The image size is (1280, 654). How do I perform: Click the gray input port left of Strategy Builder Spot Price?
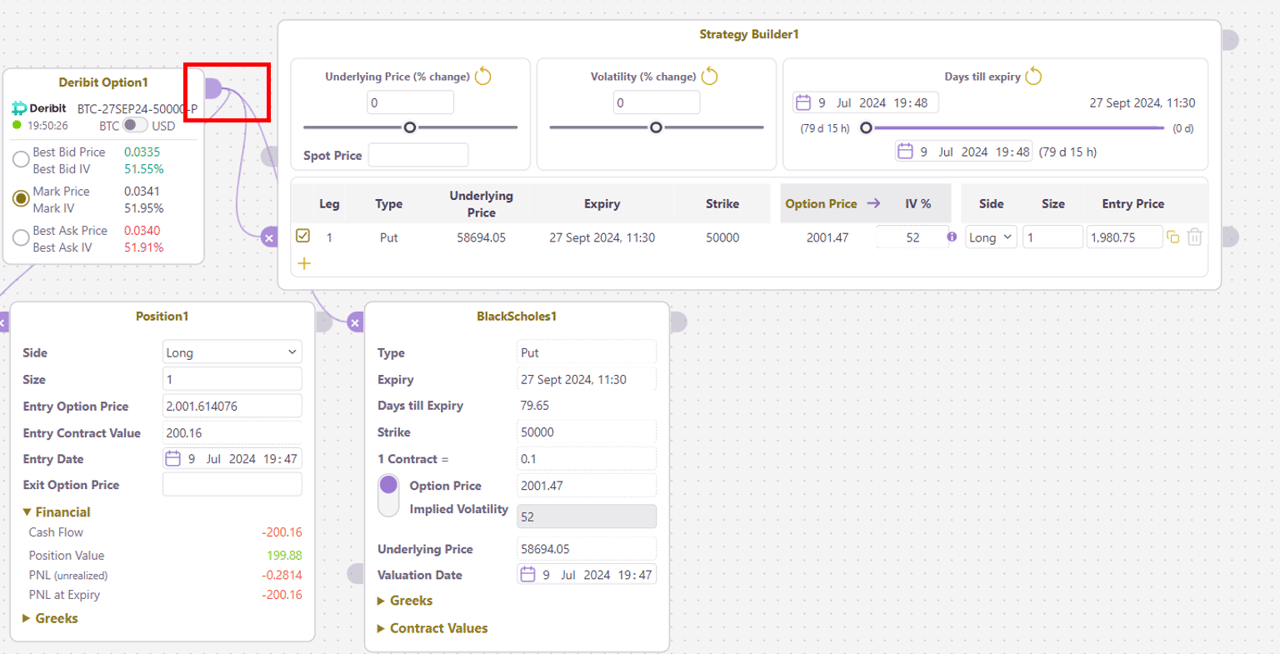pyautogui.click(x=269, y=156)
